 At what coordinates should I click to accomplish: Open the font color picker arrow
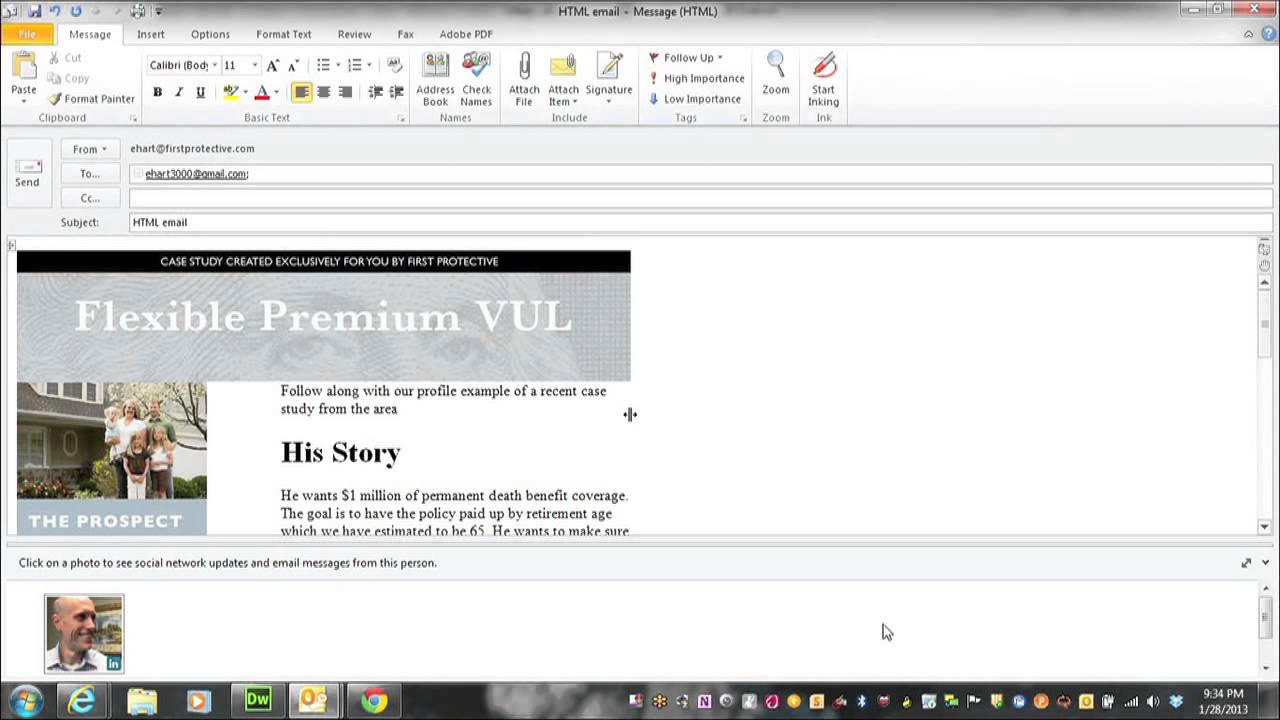point(276,92)
